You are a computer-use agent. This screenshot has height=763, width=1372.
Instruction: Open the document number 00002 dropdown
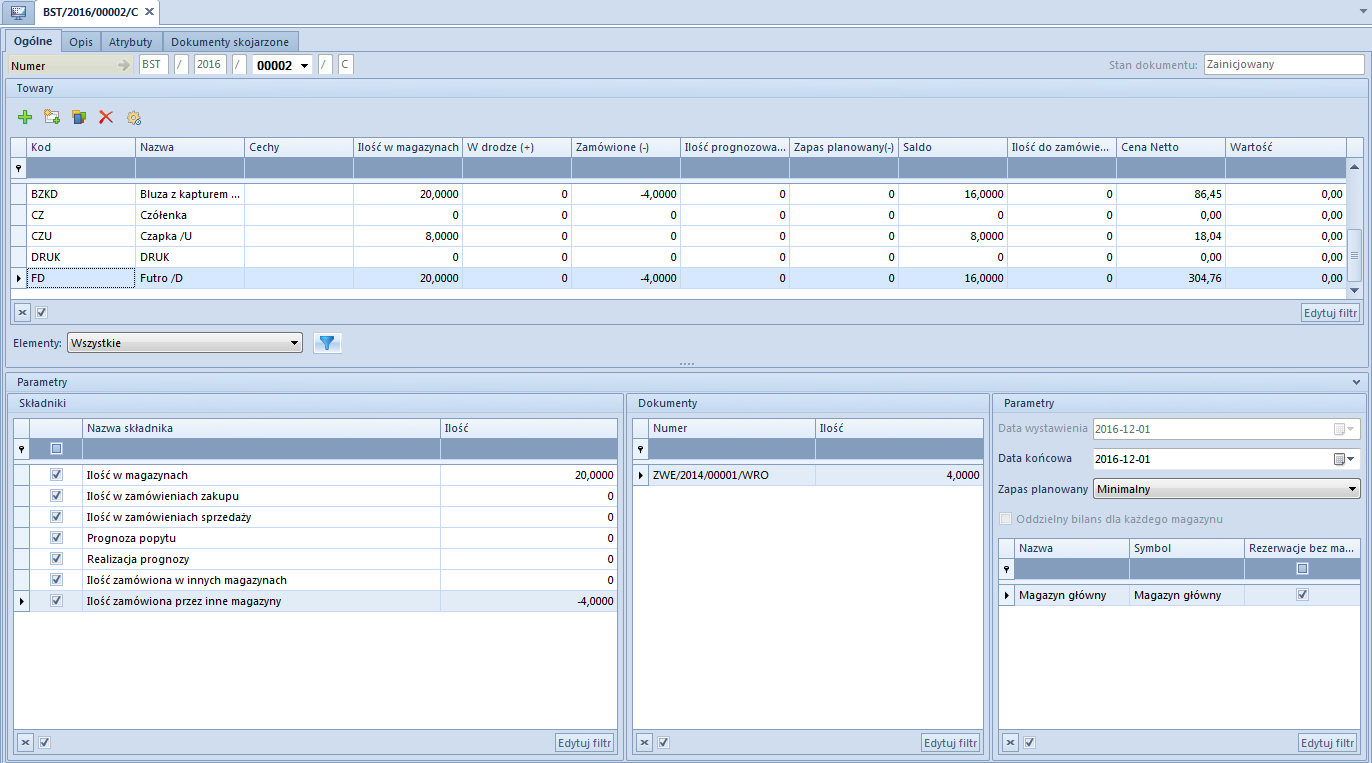point(304,65)
